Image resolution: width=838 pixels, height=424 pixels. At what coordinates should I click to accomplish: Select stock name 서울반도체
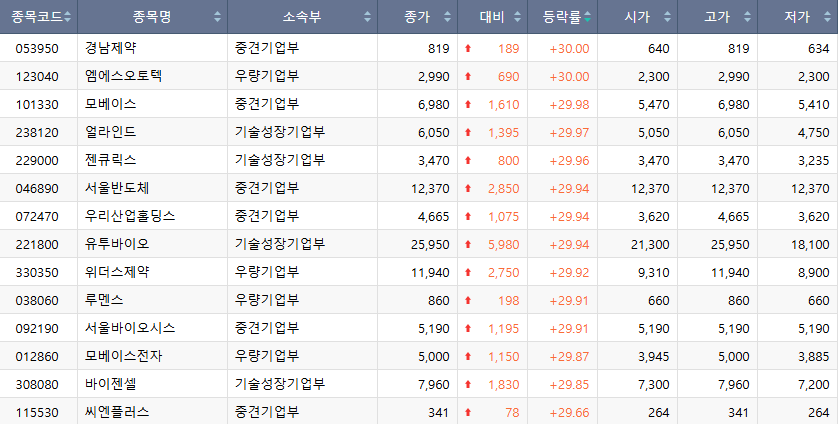117,188
